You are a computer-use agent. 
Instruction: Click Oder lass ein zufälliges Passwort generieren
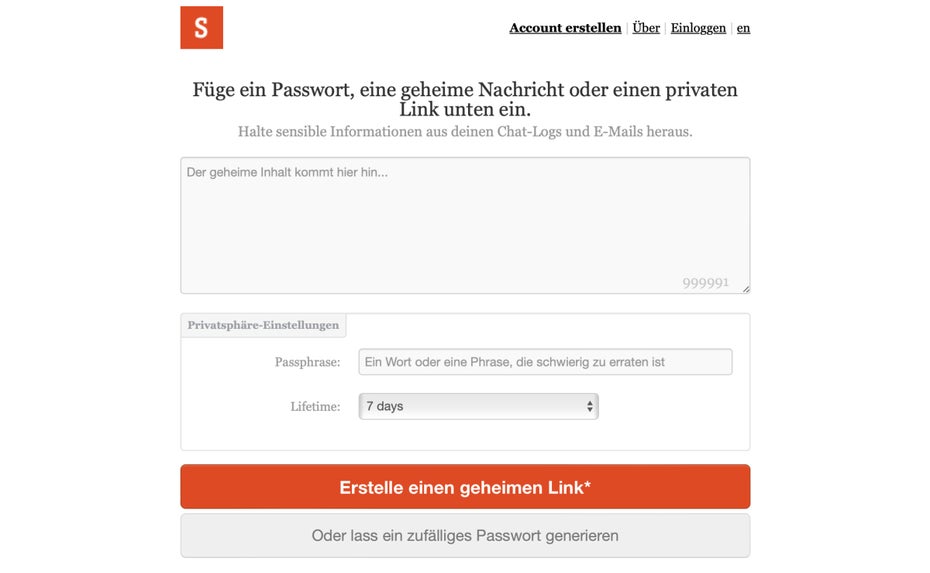pyautogui.click(x=465, y=536)
